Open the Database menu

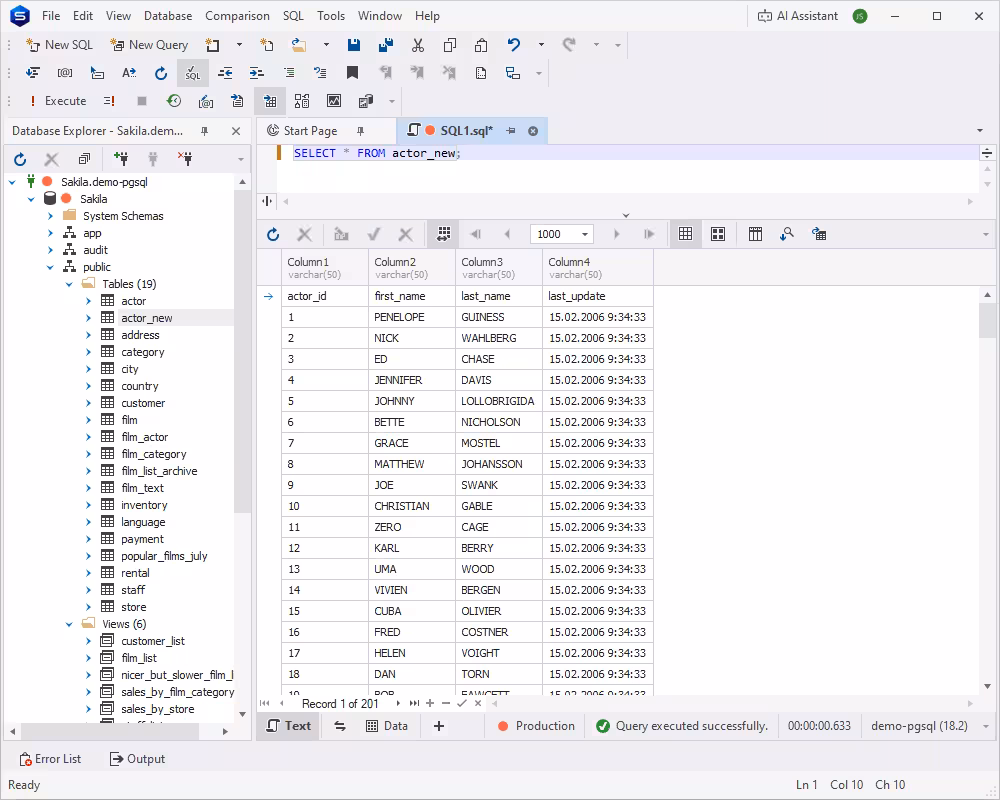pos(168,16)
